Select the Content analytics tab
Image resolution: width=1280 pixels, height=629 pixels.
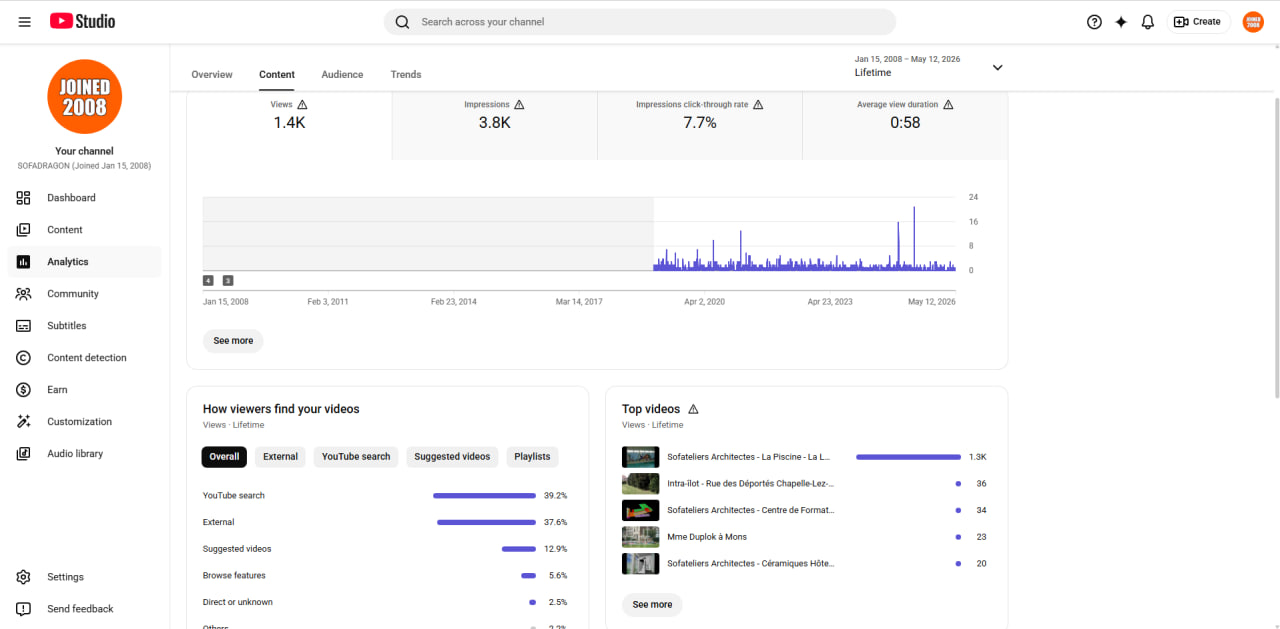tap(277, 74)
